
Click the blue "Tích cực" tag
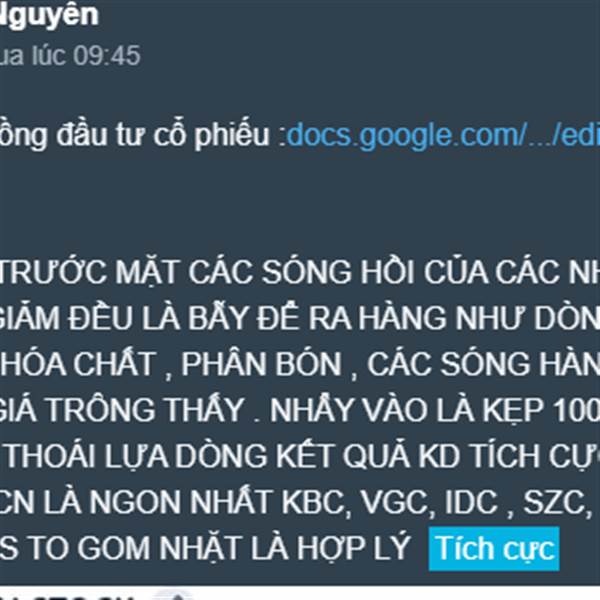[x=494, y=548]
